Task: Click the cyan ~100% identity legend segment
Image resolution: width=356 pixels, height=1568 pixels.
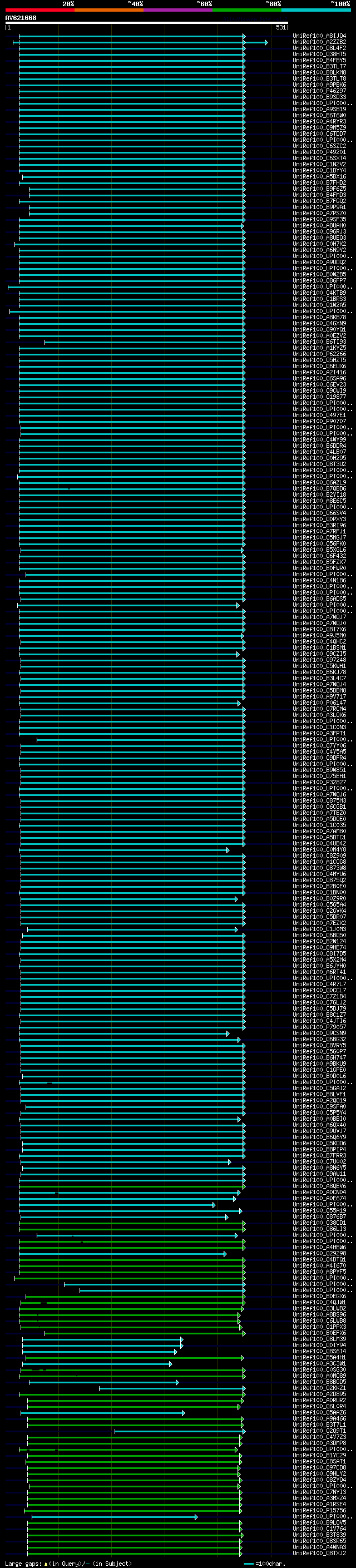Action: tap(316, 10)
